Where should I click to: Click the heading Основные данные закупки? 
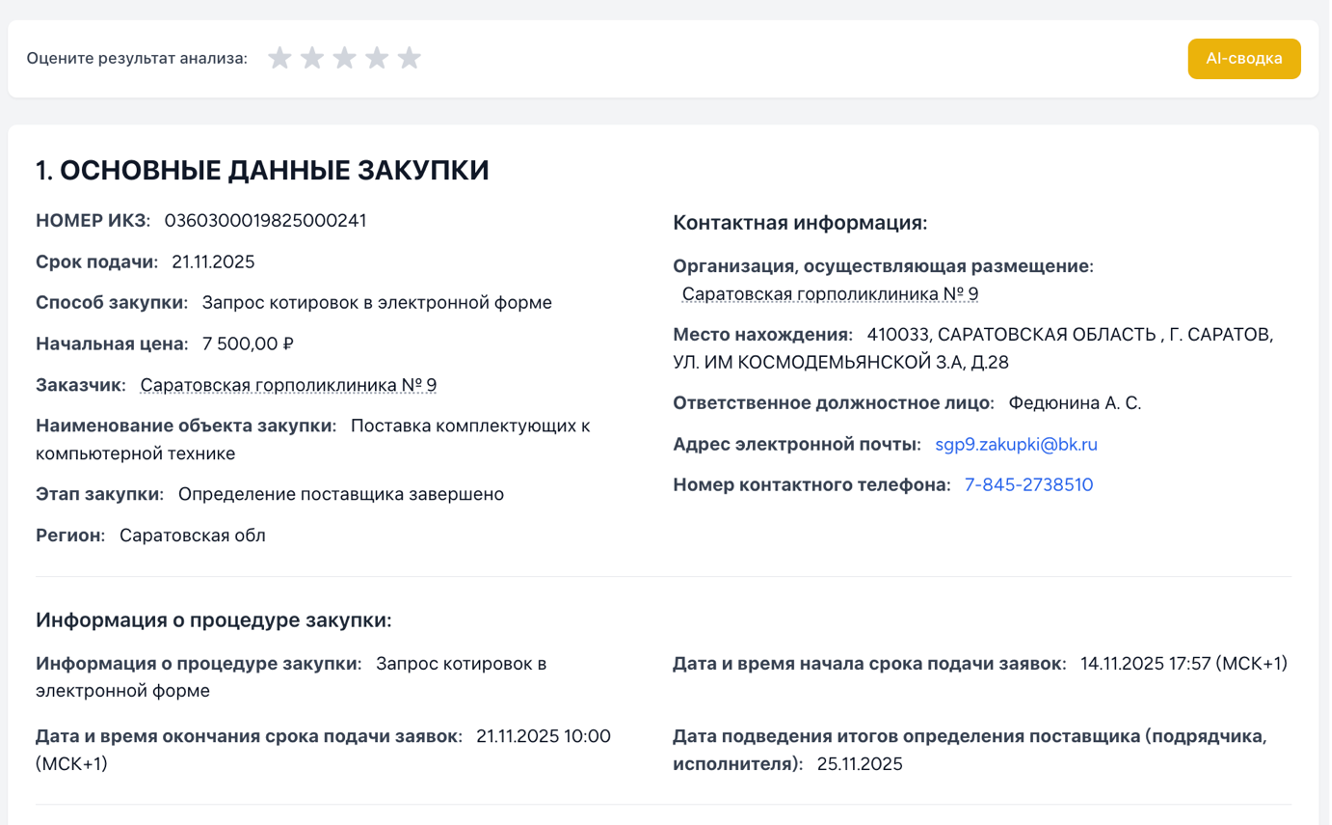pos(262,171)
